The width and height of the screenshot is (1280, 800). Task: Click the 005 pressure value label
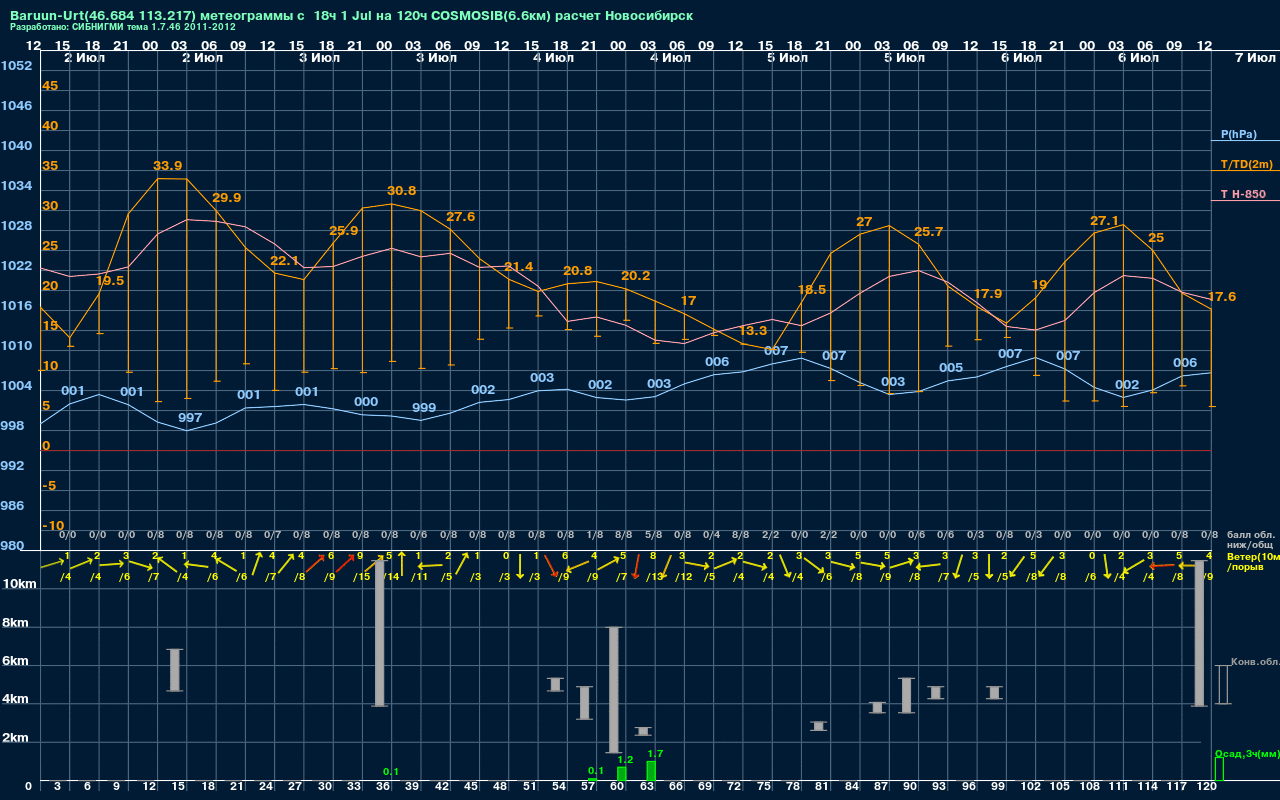pyautogui.click(x=951, y=368)
